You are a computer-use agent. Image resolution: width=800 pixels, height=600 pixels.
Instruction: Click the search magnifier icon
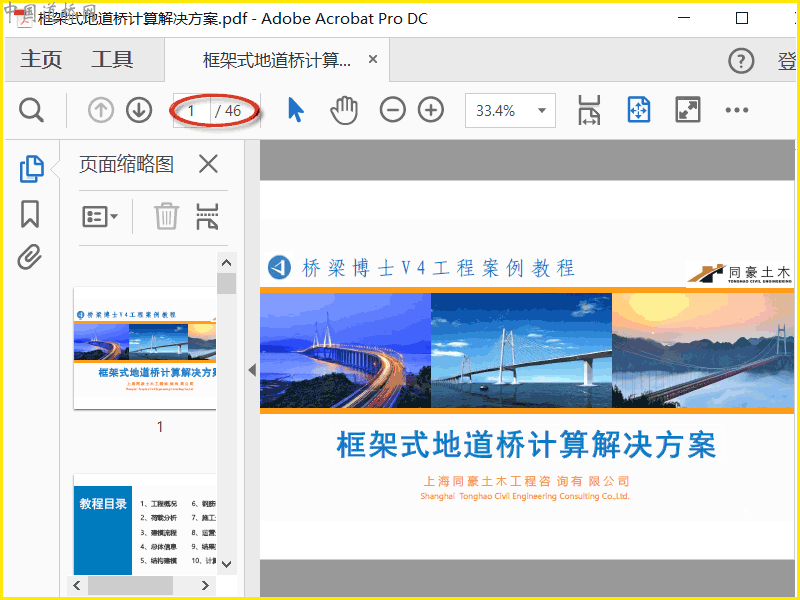(x=32, y=110)
